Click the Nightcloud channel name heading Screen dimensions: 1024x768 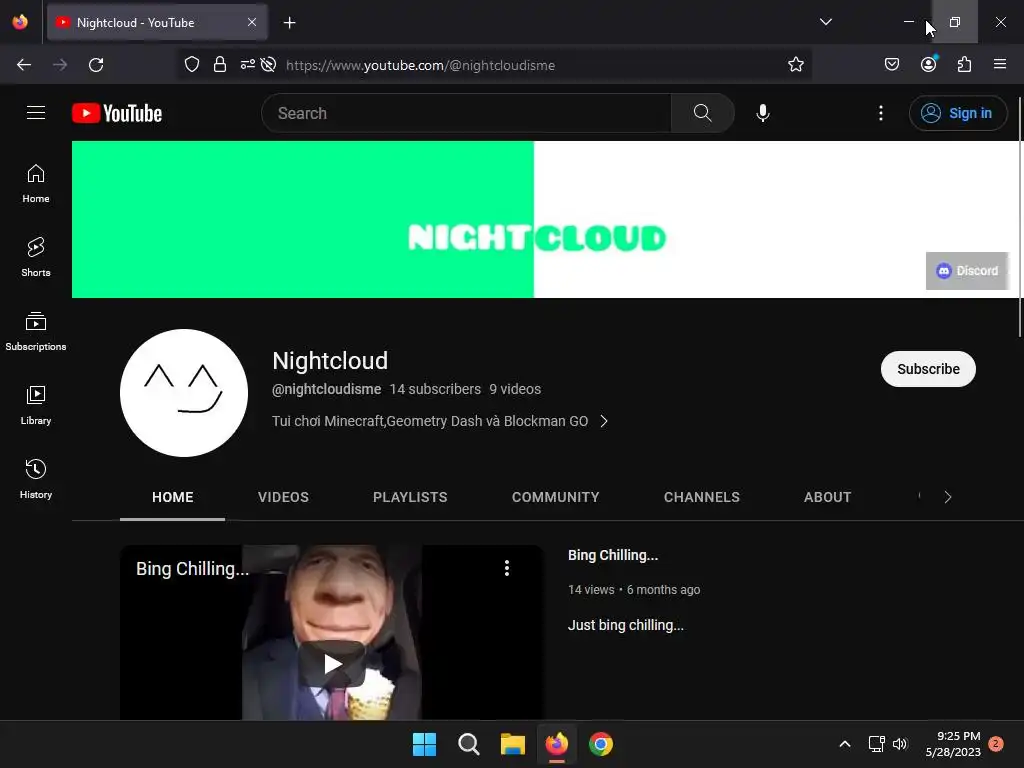(x=330, y=360)
